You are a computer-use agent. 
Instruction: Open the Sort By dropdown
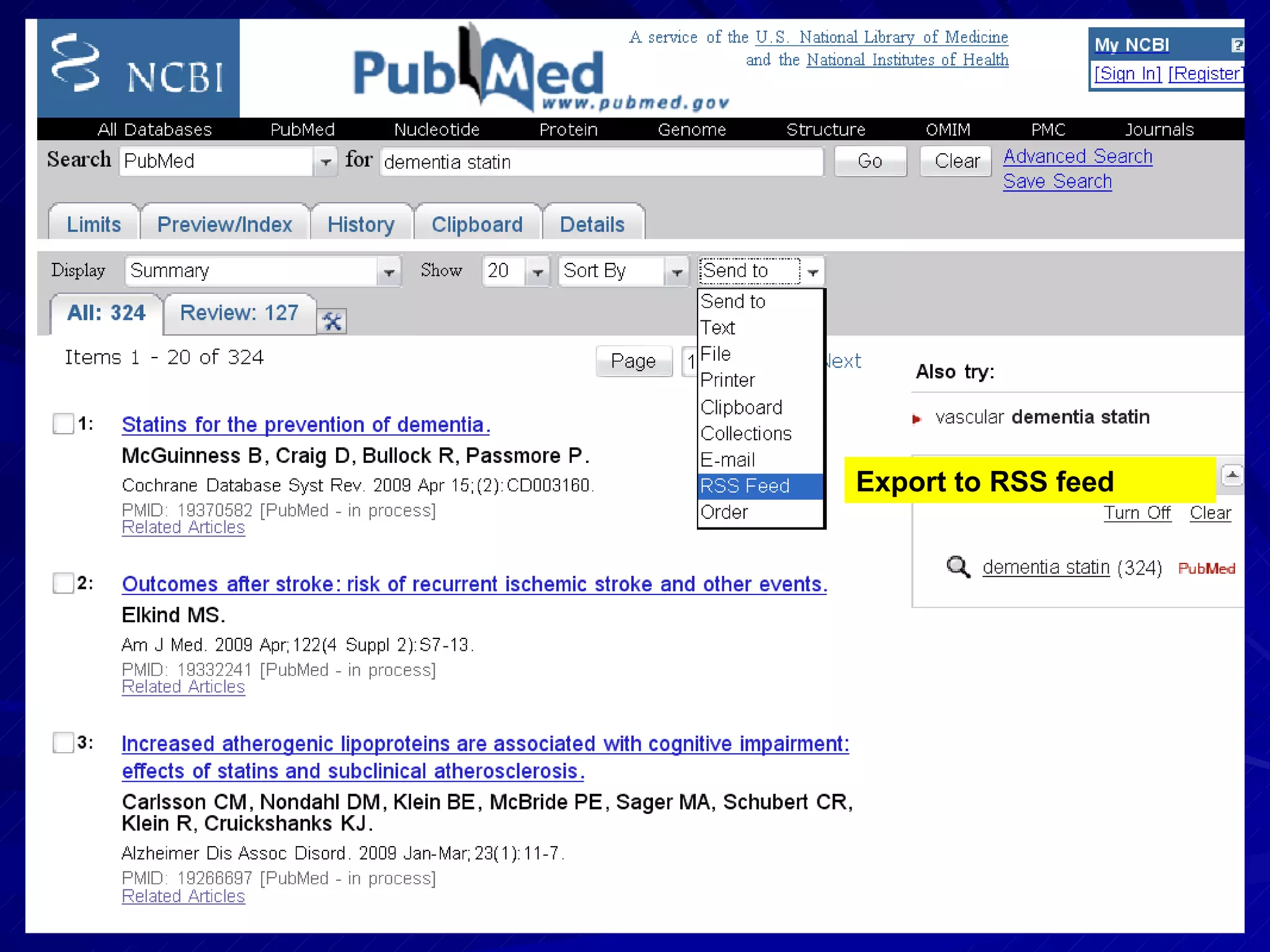(624, 271)
